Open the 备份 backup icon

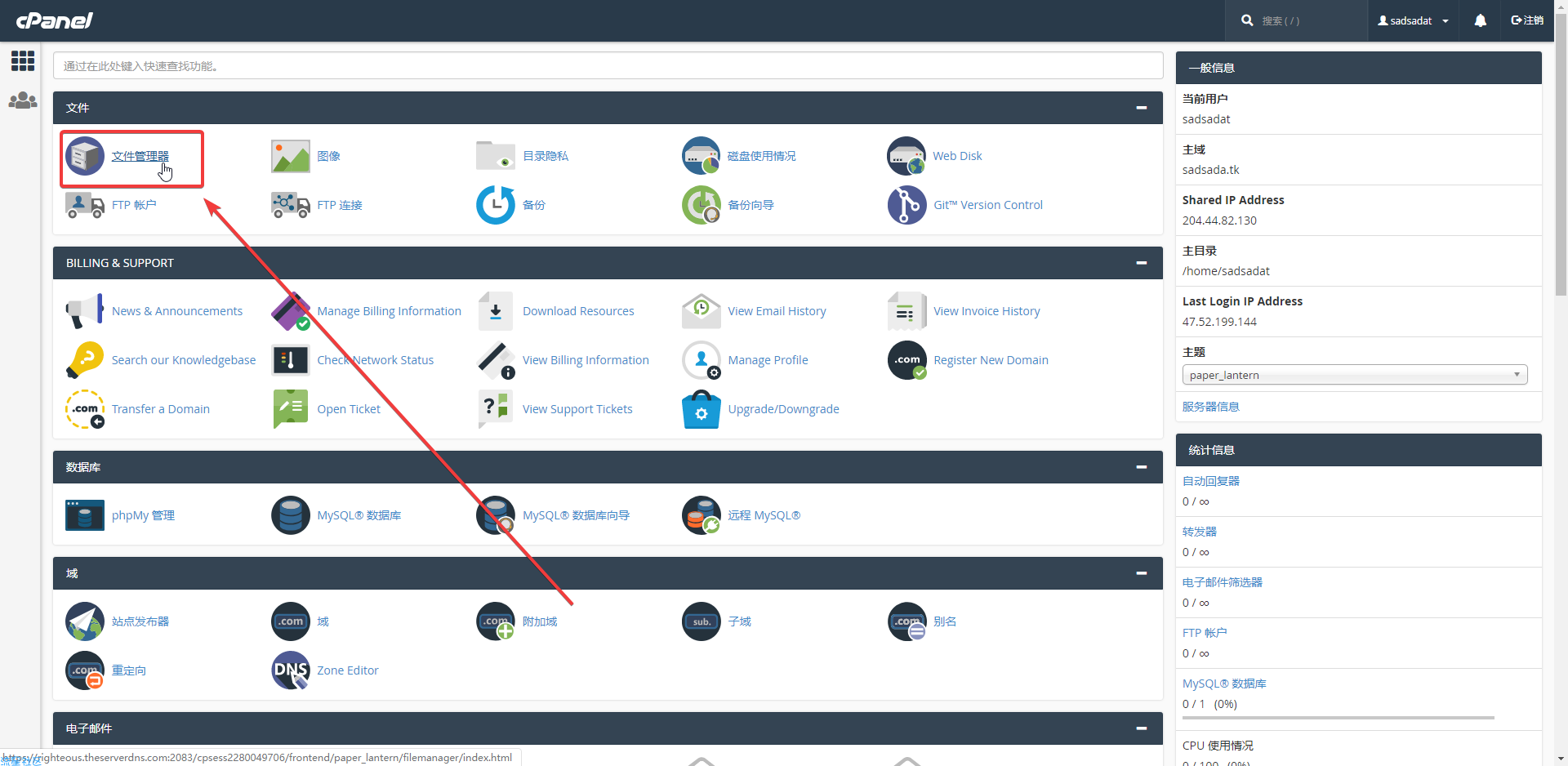[x=496, y=205]
